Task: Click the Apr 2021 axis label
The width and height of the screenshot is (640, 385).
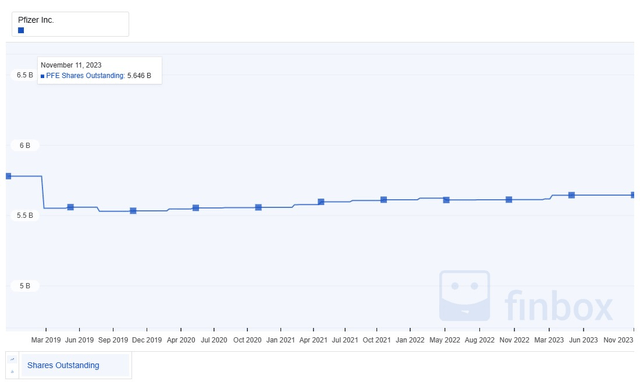Action: pyautogui.click(x=313, y=340)
